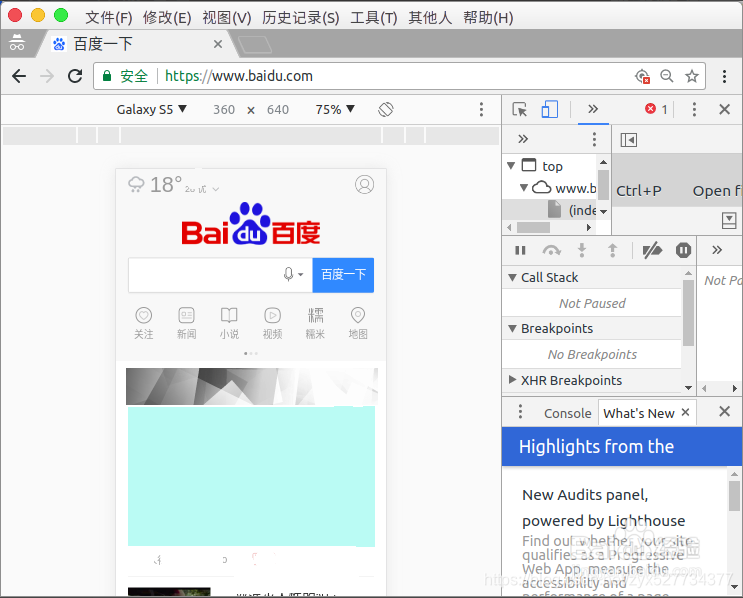Image resolution: width=743 pixels, height=598 pixels.
Task: Toggle the navigator sidebar visibility
Action: click(628, 140)
